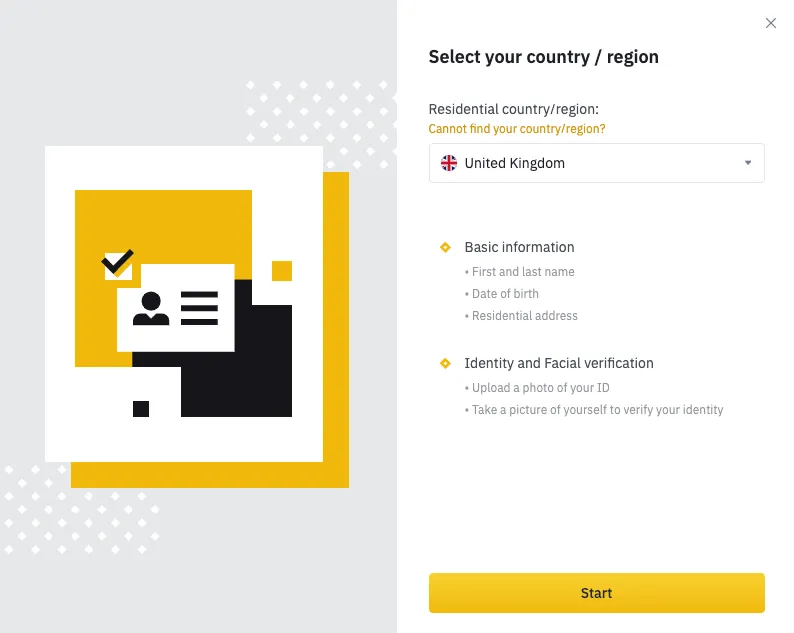The image size is (794, 633).
Task: Click the small black square in the illustration
Action: coord(141,408)
